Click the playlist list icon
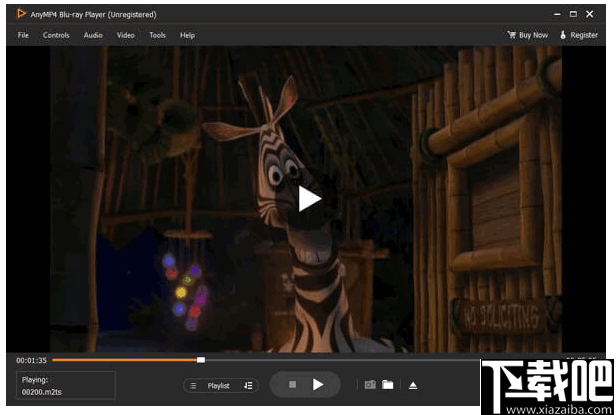Viewport: 616px width, 415px height. coord(193,385)
